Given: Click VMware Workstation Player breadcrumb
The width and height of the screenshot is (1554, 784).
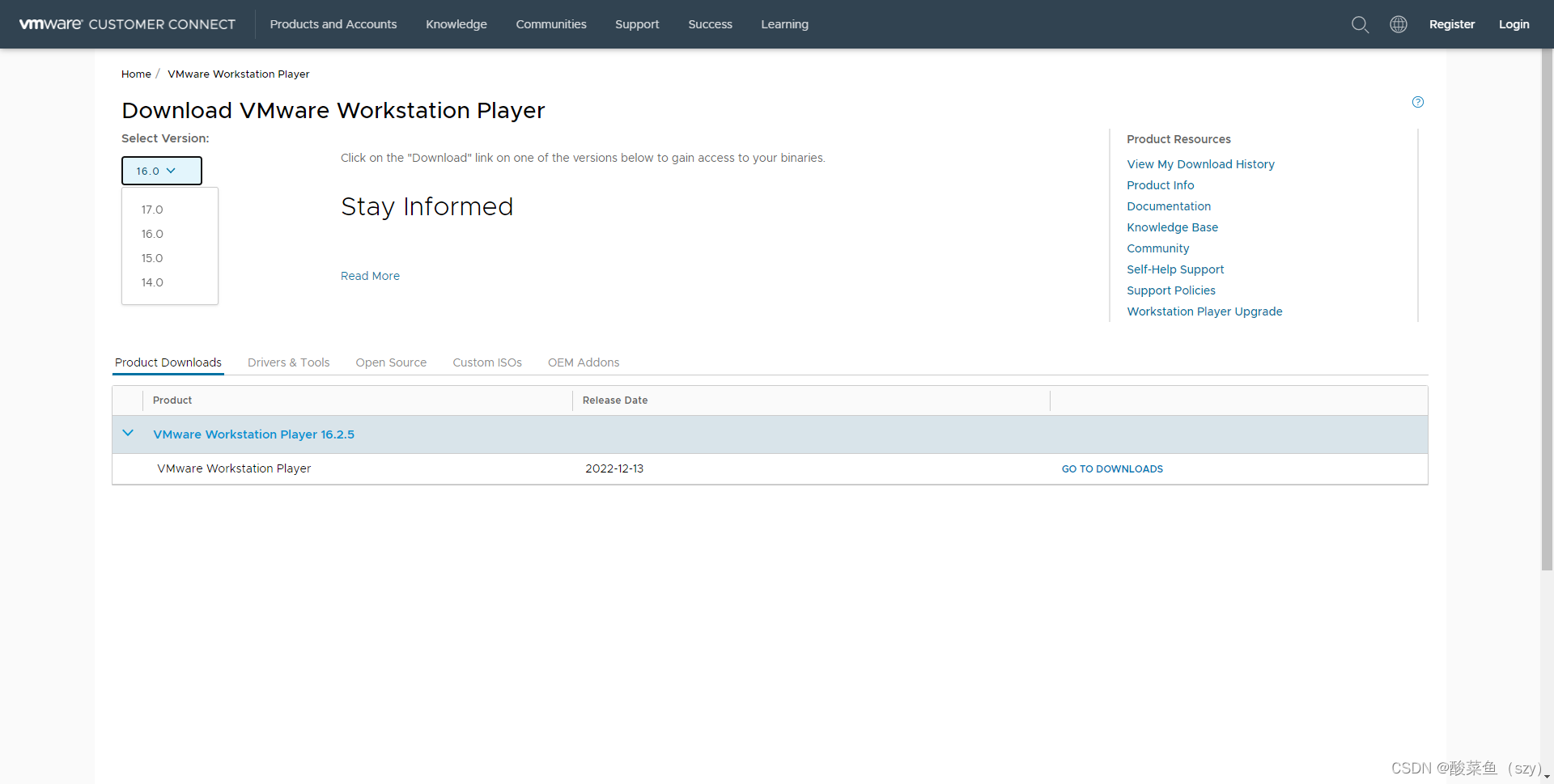Looking at the screenshot, I should [x=239, y=74].
